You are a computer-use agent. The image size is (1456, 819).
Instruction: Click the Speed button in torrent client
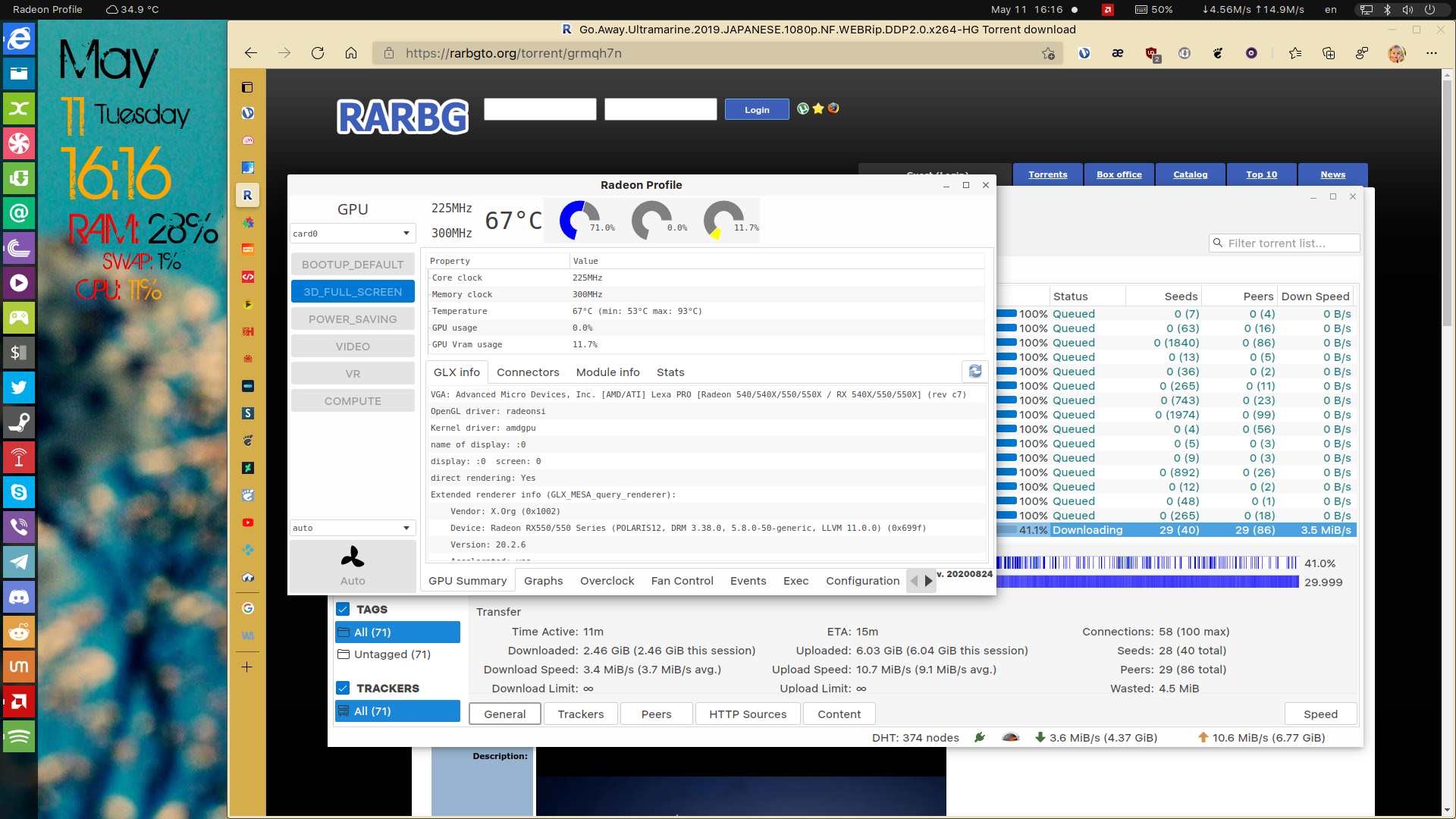click(1321, 714)
